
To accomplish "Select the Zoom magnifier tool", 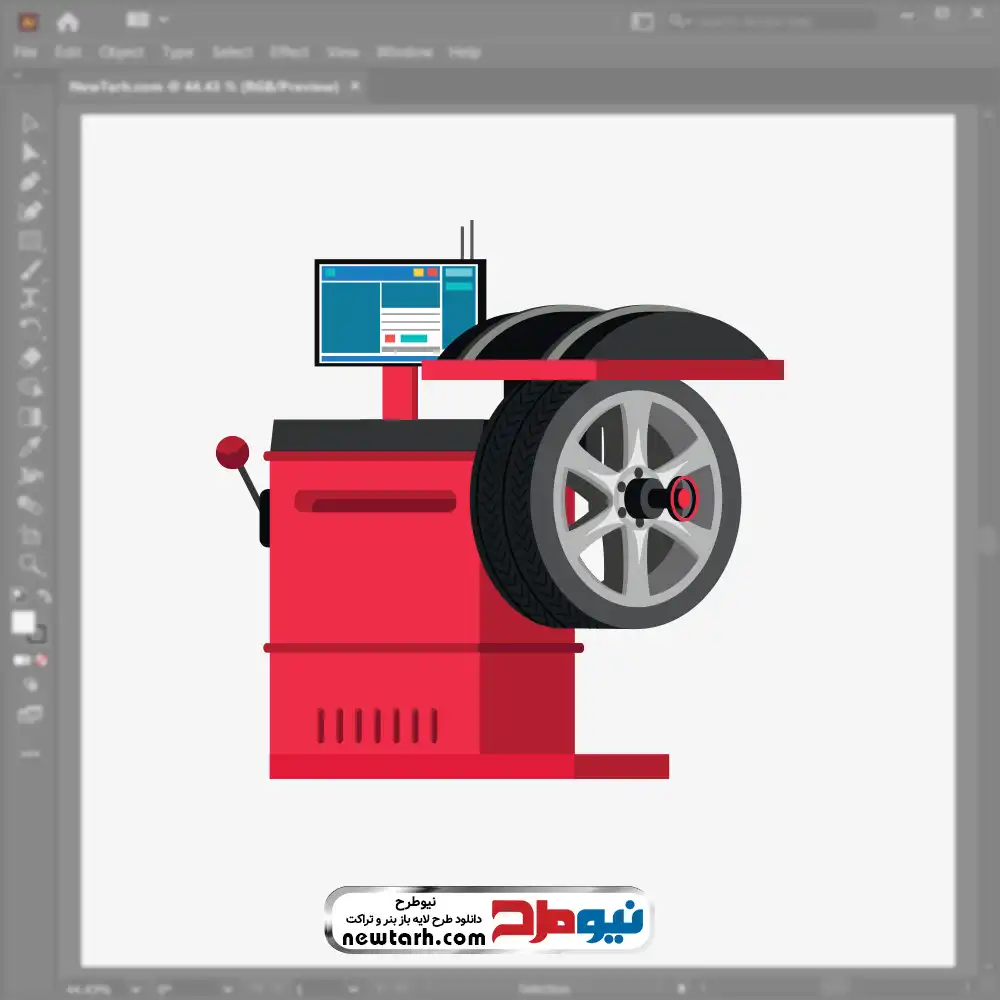I will 30,564.
